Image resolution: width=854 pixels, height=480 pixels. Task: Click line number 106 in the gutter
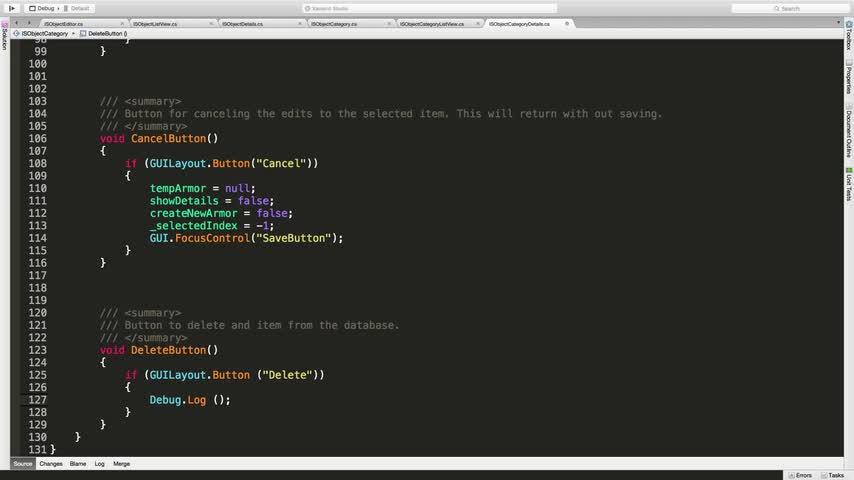[x=38, y=138]
